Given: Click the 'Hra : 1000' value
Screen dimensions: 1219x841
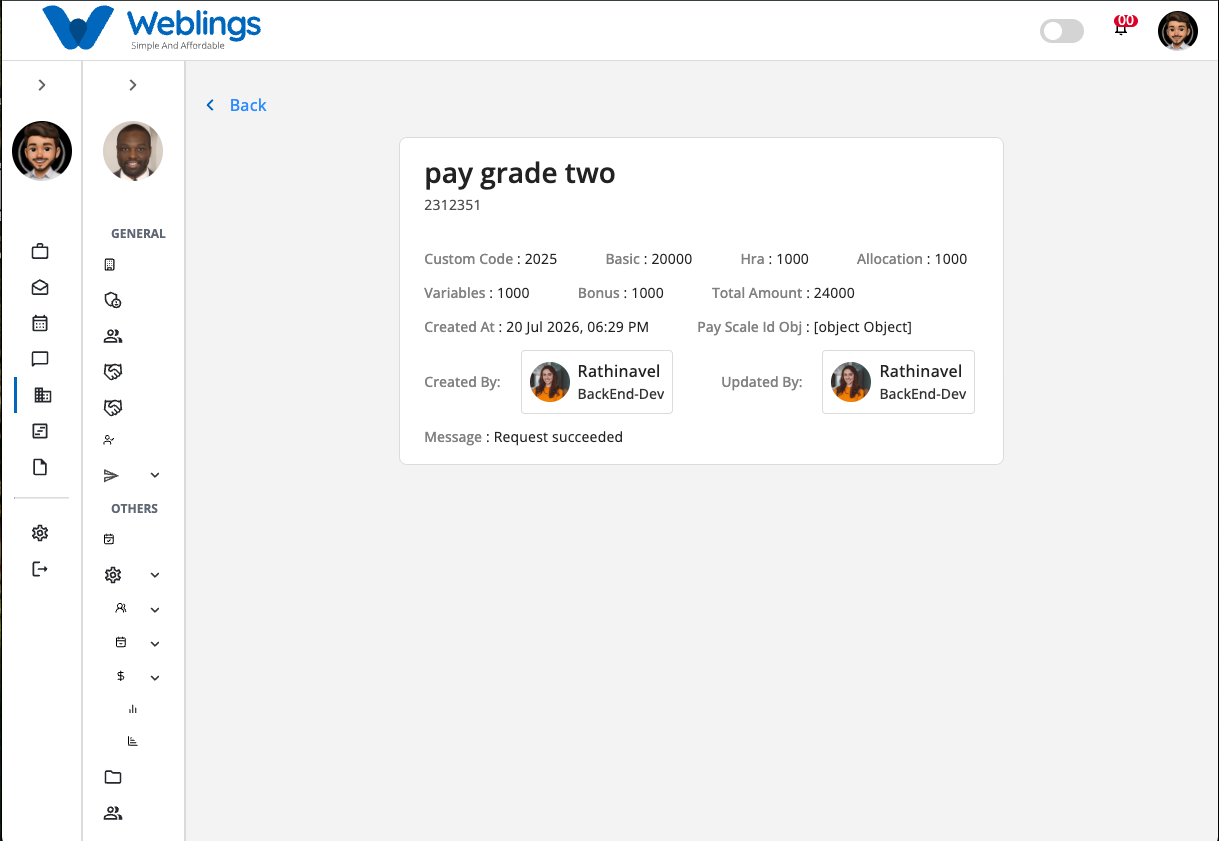Looking at the screenshot, I should 775,259.
